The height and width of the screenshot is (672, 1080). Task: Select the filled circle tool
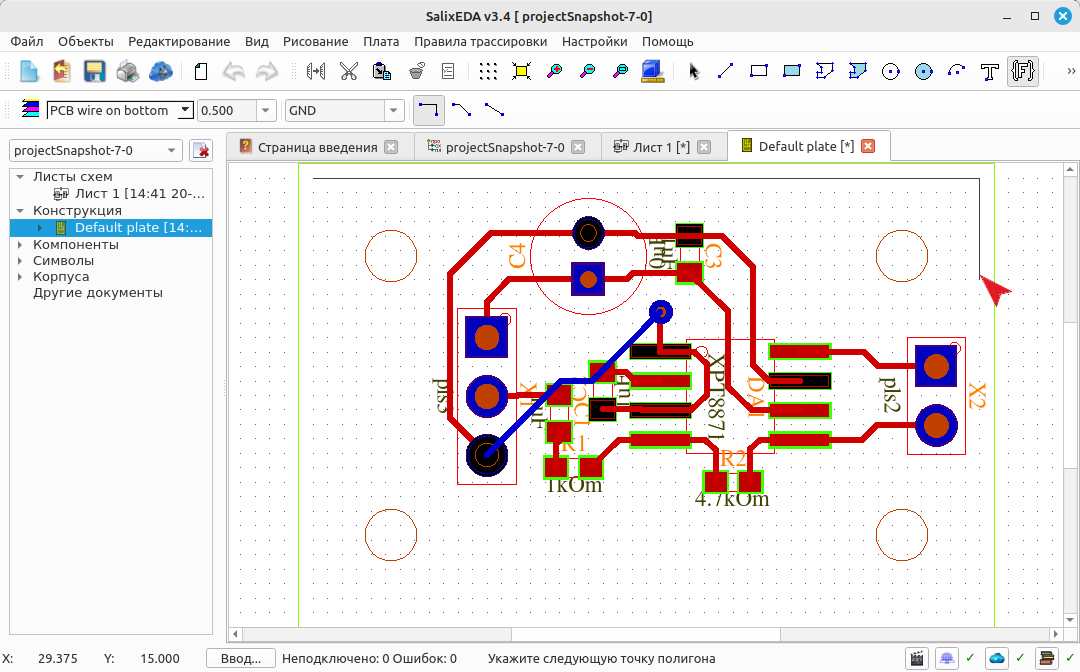coord(924,71)
